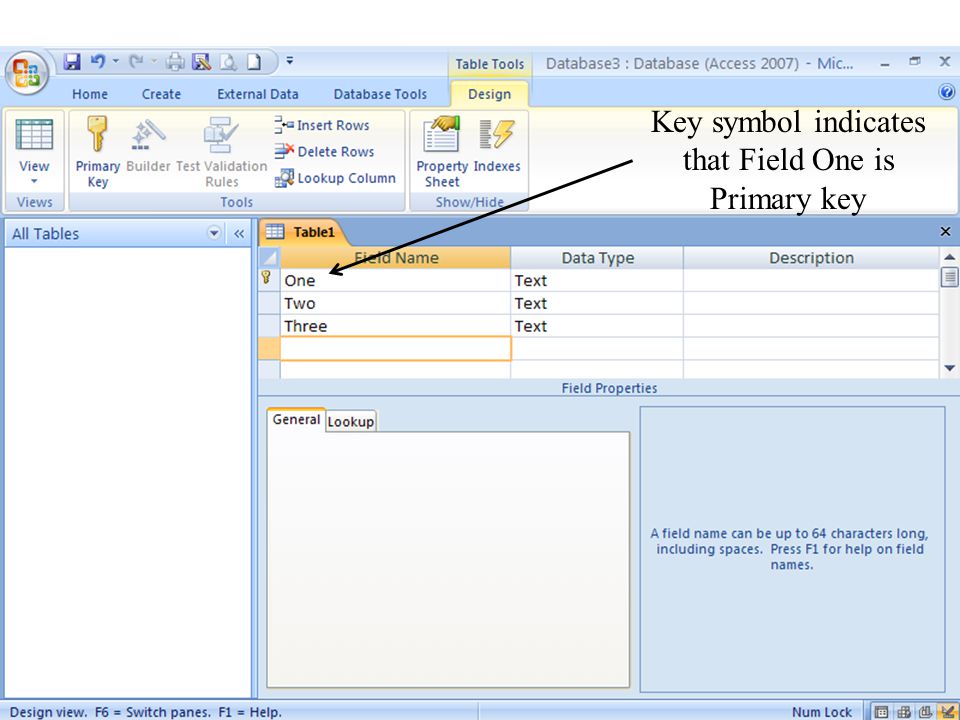Click the Description column header
This screenshot has height=720, width=960.
pos(811,258)
